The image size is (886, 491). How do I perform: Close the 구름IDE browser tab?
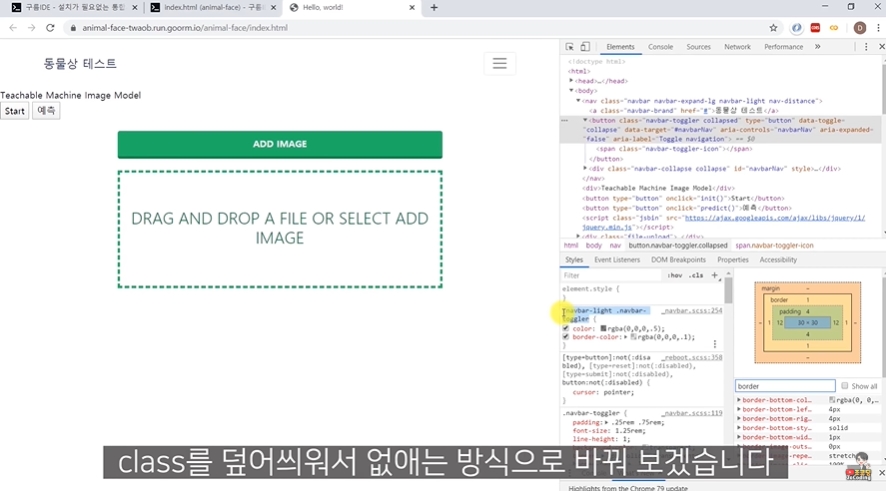pos(134,7)
